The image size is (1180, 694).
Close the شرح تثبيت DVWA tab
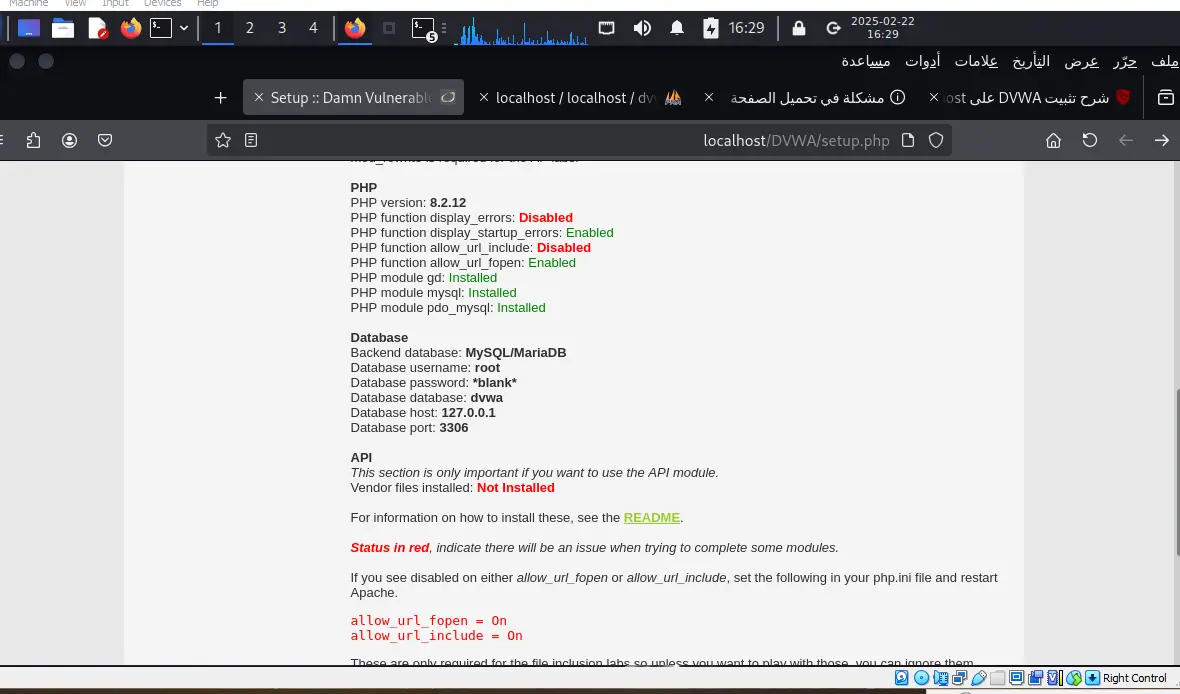click(x=934, y=98)
